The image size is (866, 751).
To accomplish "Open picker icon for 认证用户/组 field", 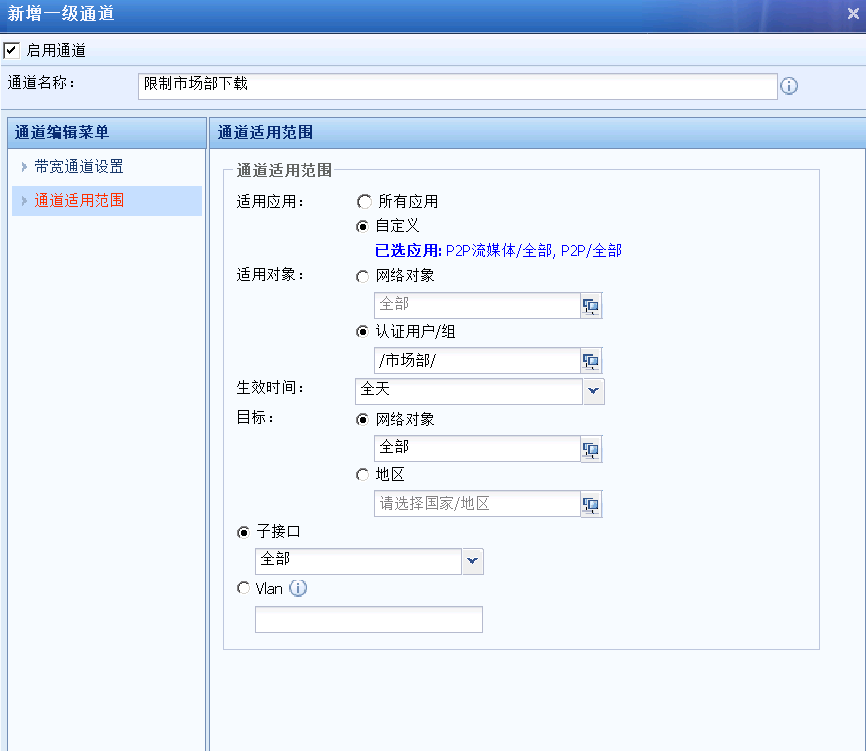I will point(591,361).
